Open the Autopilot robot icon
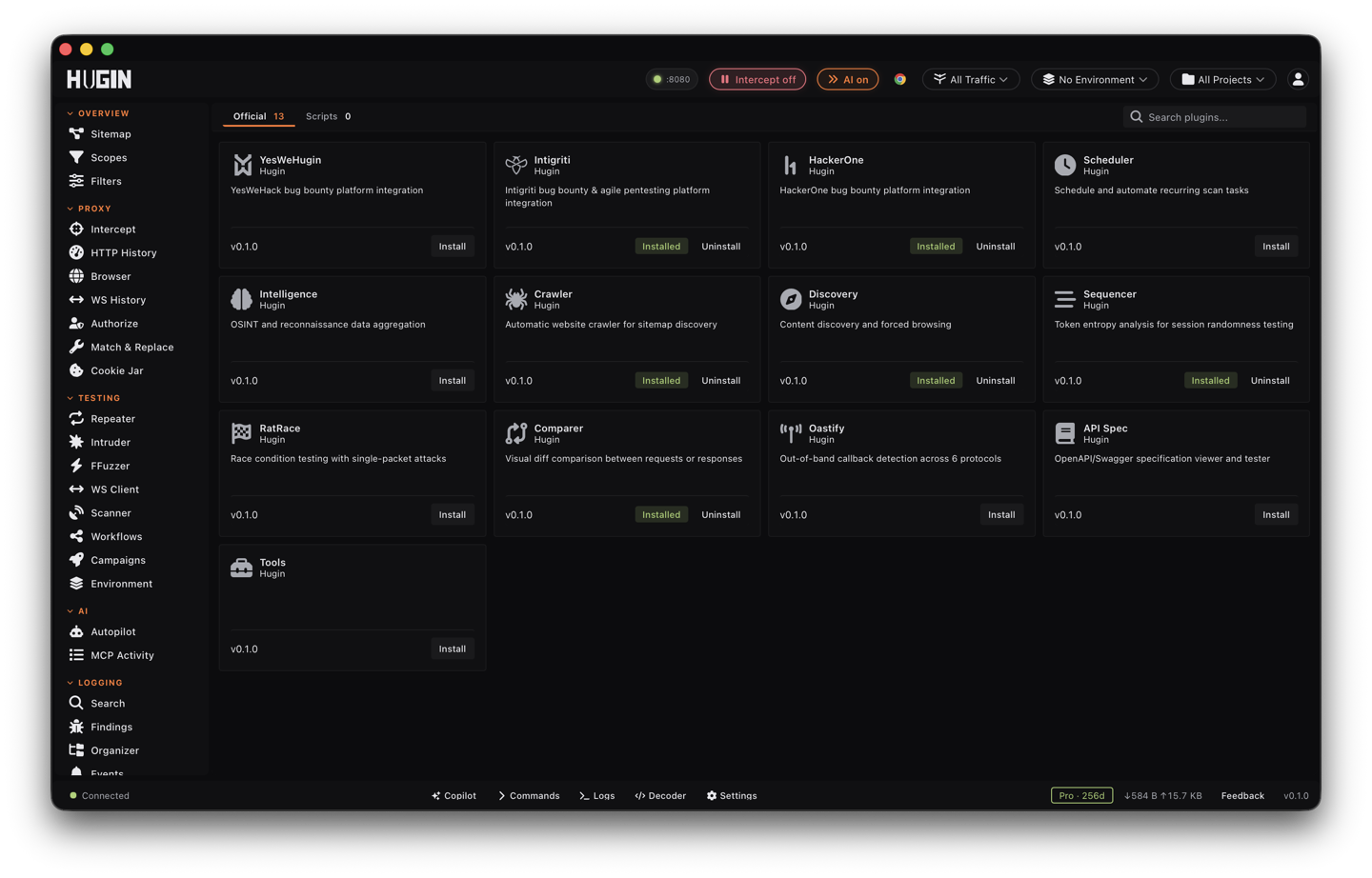Viewport: 1372px width, 878px height. click(x=76, y=631)
